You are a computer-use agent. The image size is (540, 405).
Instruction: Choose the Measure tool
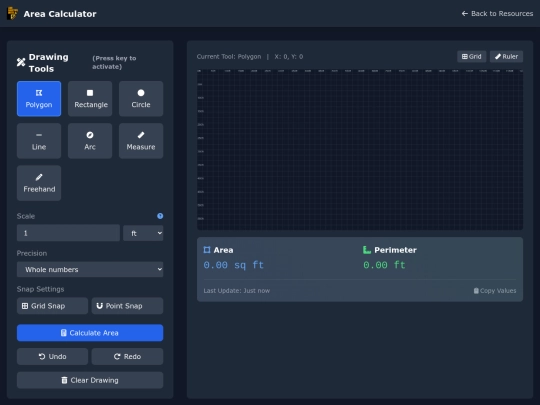(141, 141)
